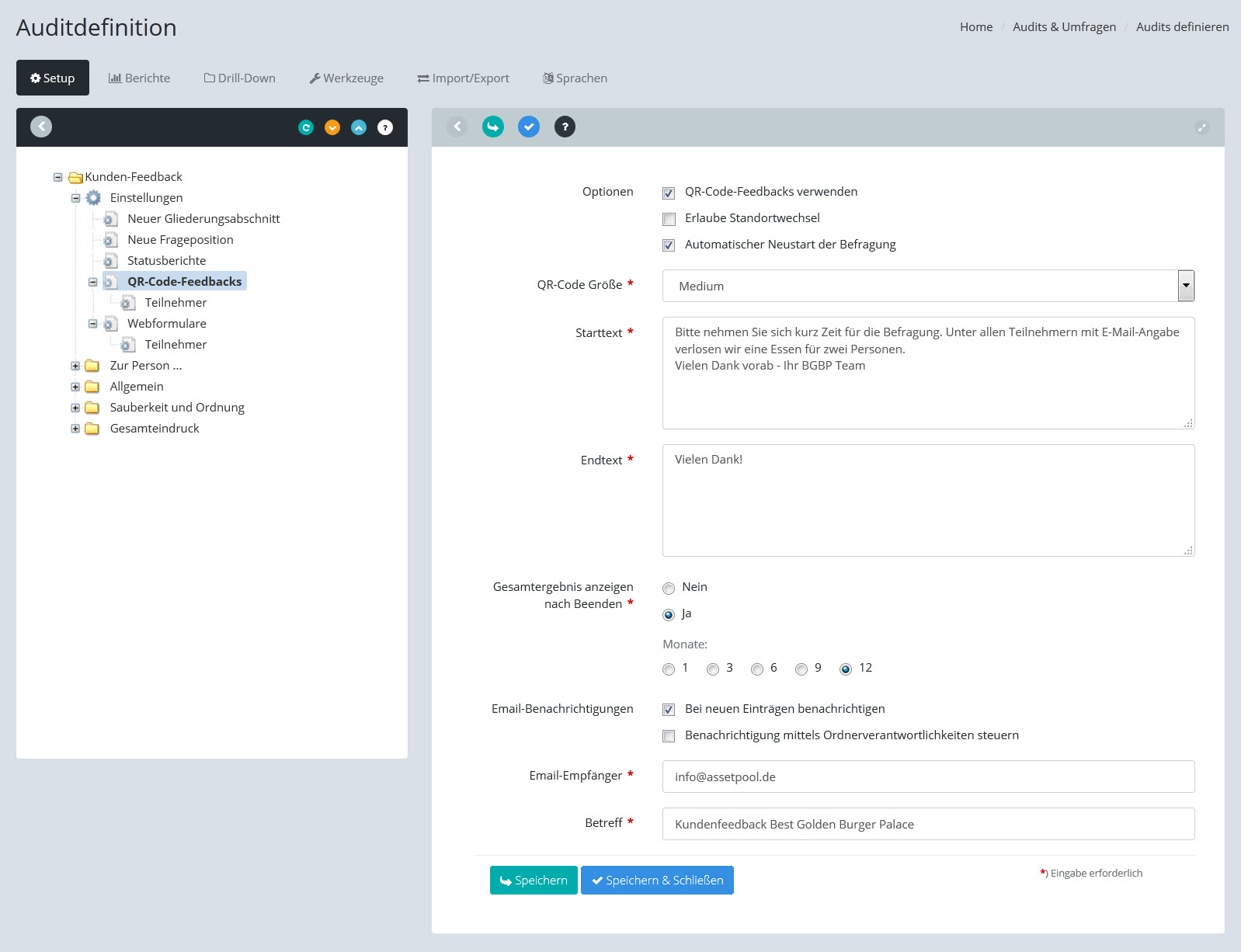
Task: Uncheck Automatischer Neustart der Befragung
Action: [x=669, y=245]
